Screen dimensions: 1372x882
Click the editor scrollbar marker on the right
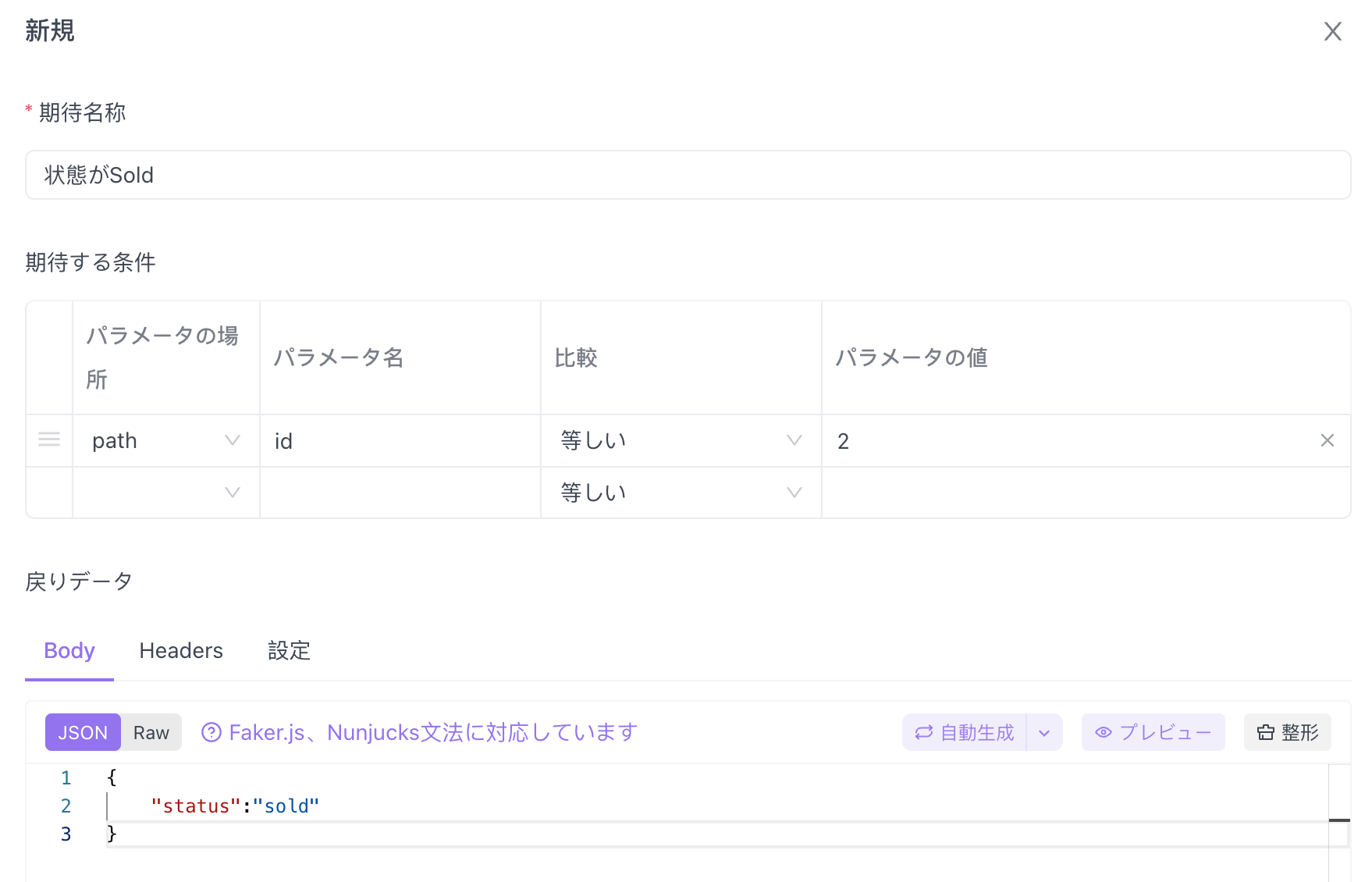pos(1339,820)
